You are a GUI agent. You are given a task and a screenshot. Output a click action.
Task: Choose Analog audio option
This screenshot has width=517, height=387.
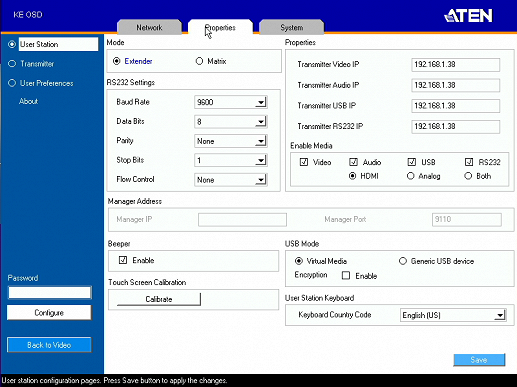click(410, 176)
